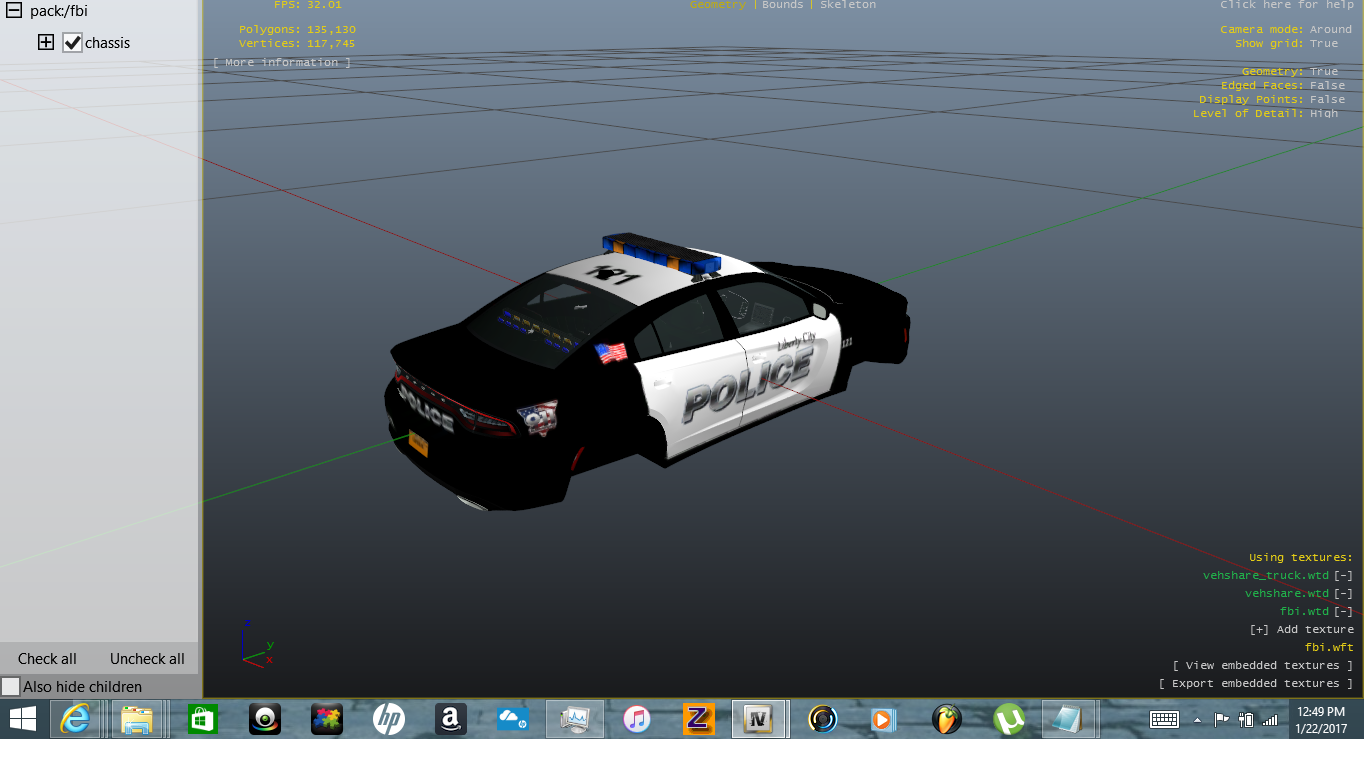This screenshot has height=768, width=1366.
Task: Toggle the Edged Faces setting
Action: tap(1327, 86)
